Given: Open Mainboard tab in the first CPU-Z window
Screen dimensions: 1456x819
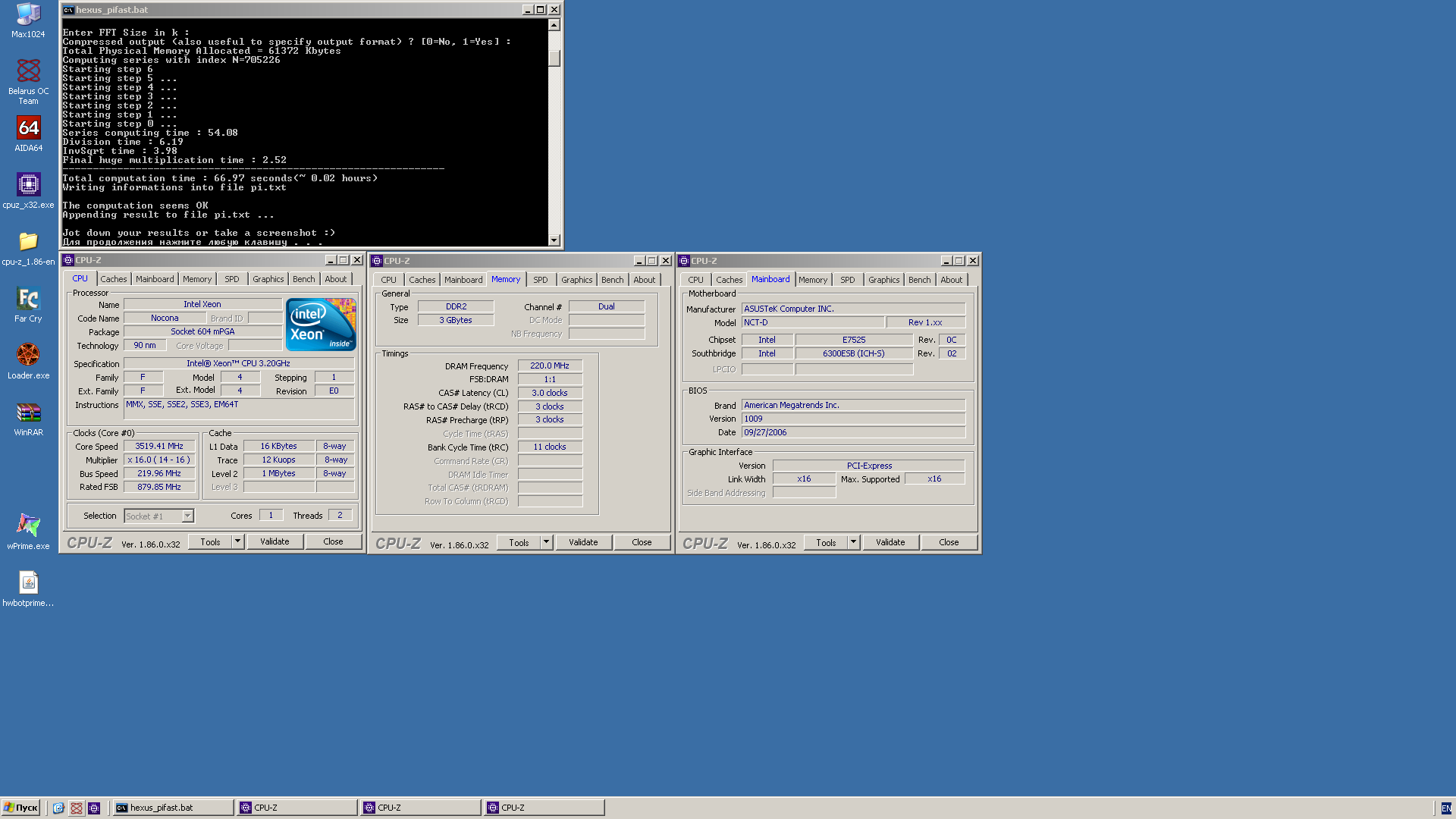Looking at the screenshot, I should [155, 279].
